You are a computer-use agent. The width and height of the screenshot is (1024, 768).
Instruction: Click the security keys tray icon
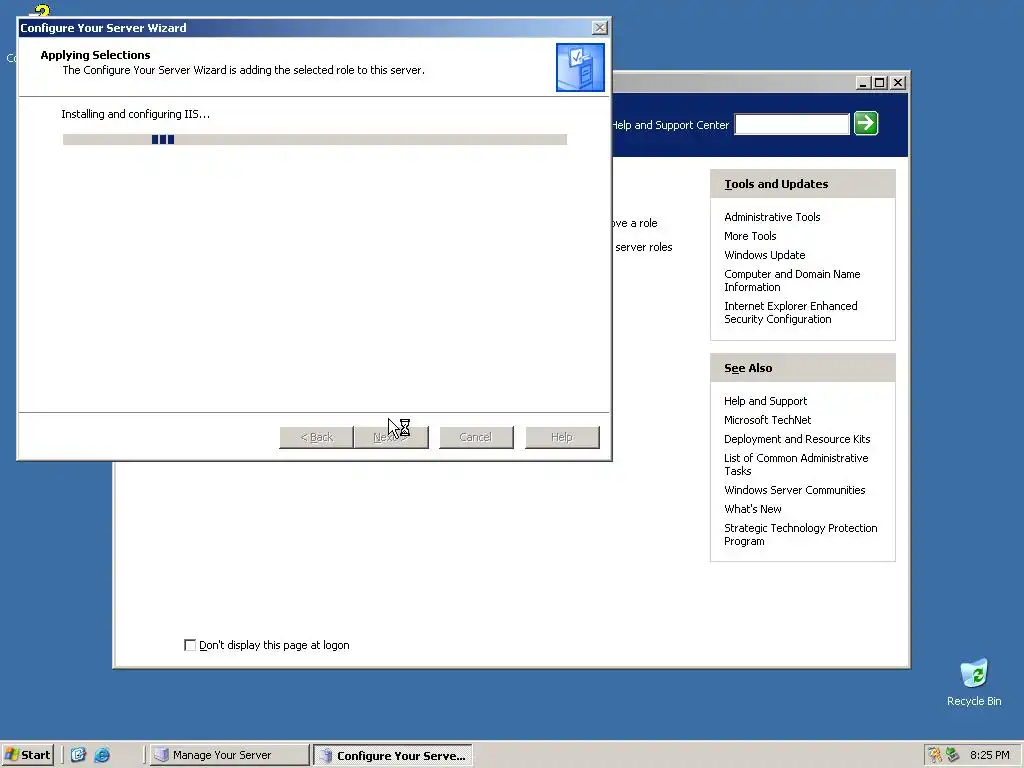(935, 755)
